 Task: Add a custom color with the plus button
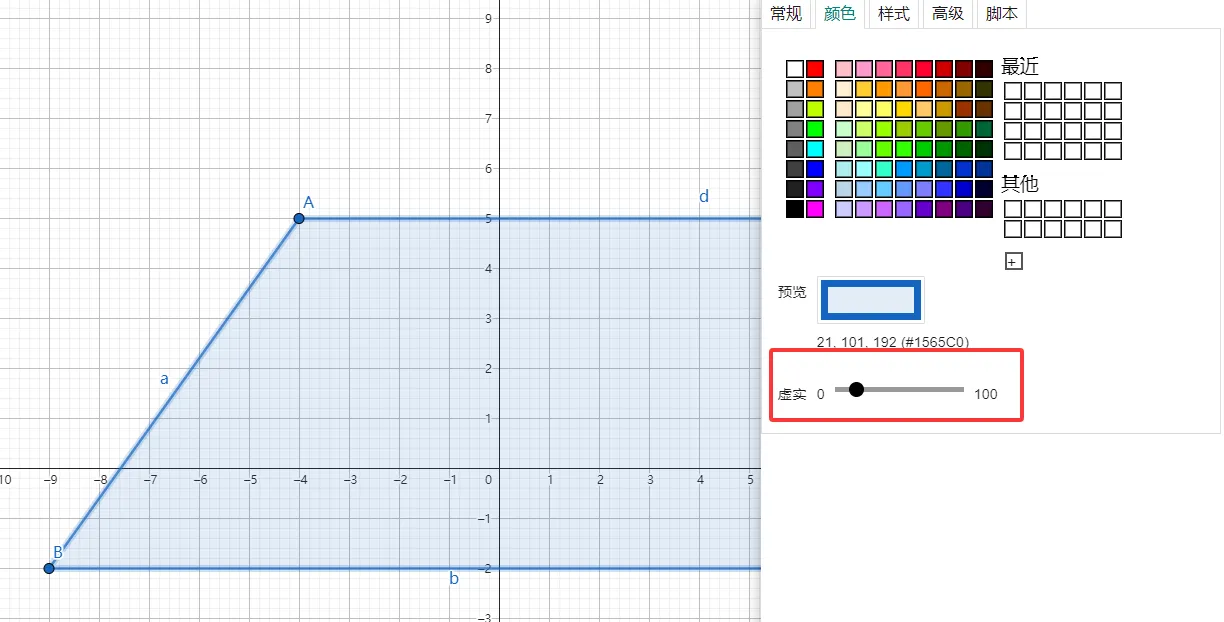[x=1013, y=262]
